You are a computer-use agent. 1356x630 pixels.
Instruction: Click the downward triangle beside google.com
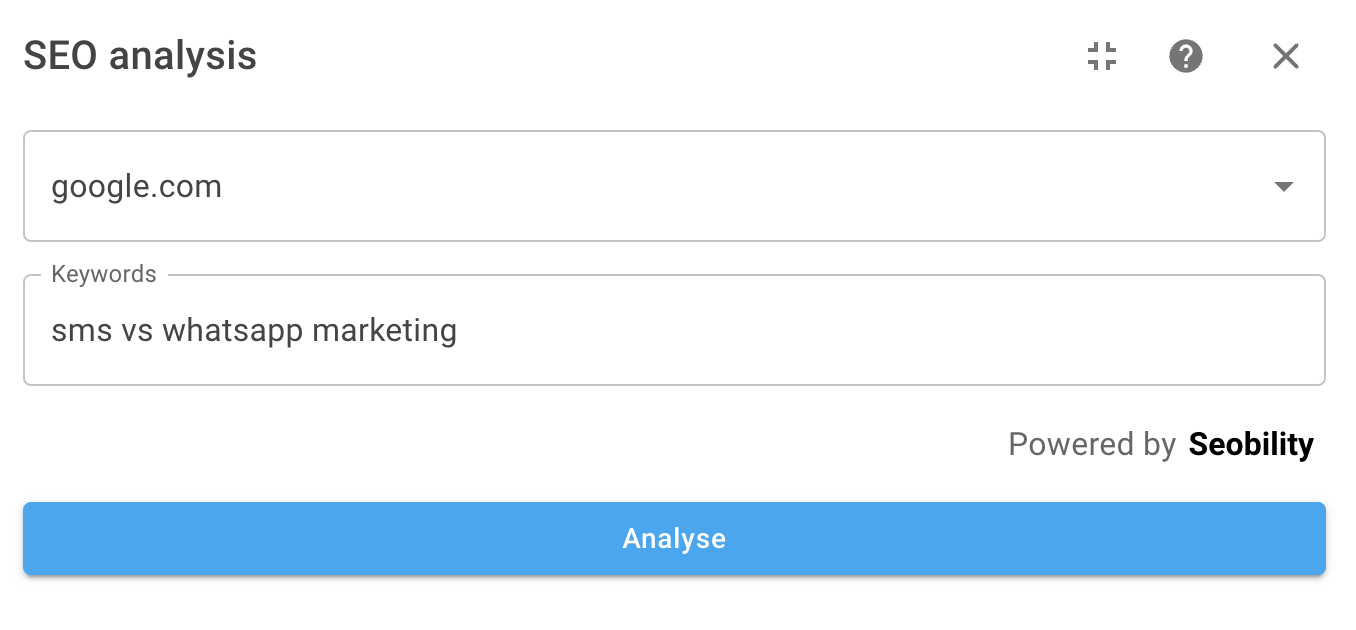pos(1284,187)
